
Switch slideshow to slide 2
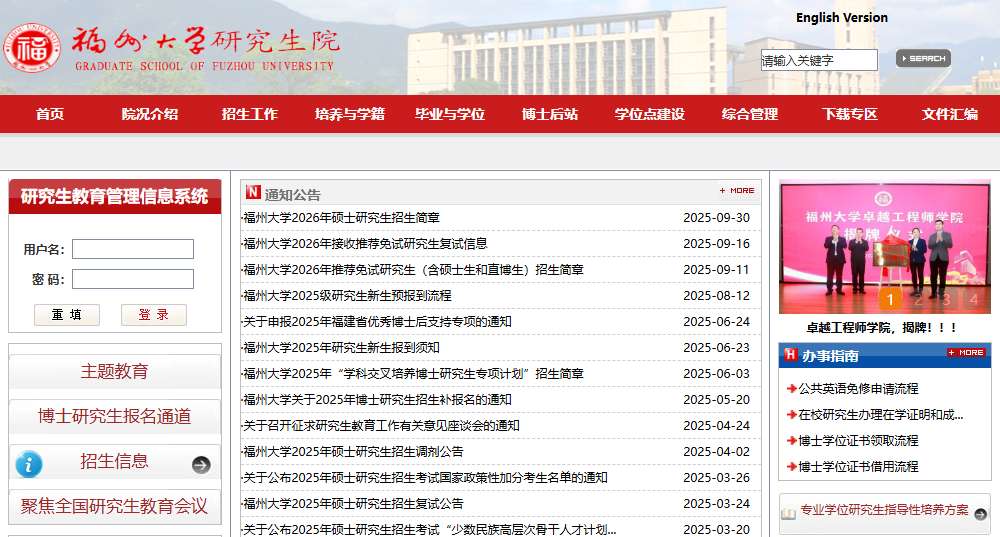tap(919, 298)
